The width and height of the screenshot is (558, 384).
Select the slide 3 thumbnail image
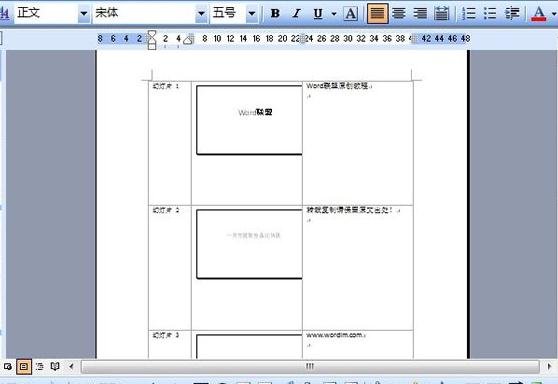[249, 346]
